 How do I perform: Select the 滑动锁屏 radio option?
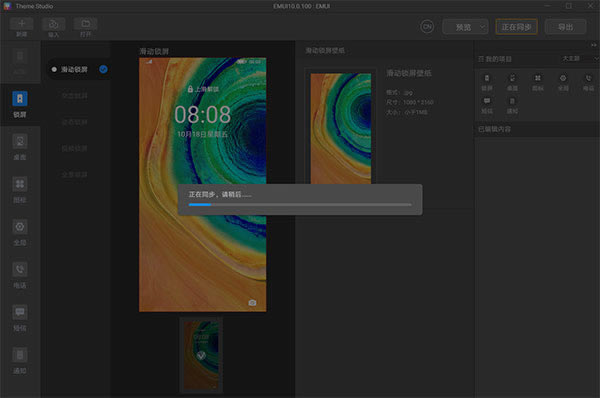54,69
